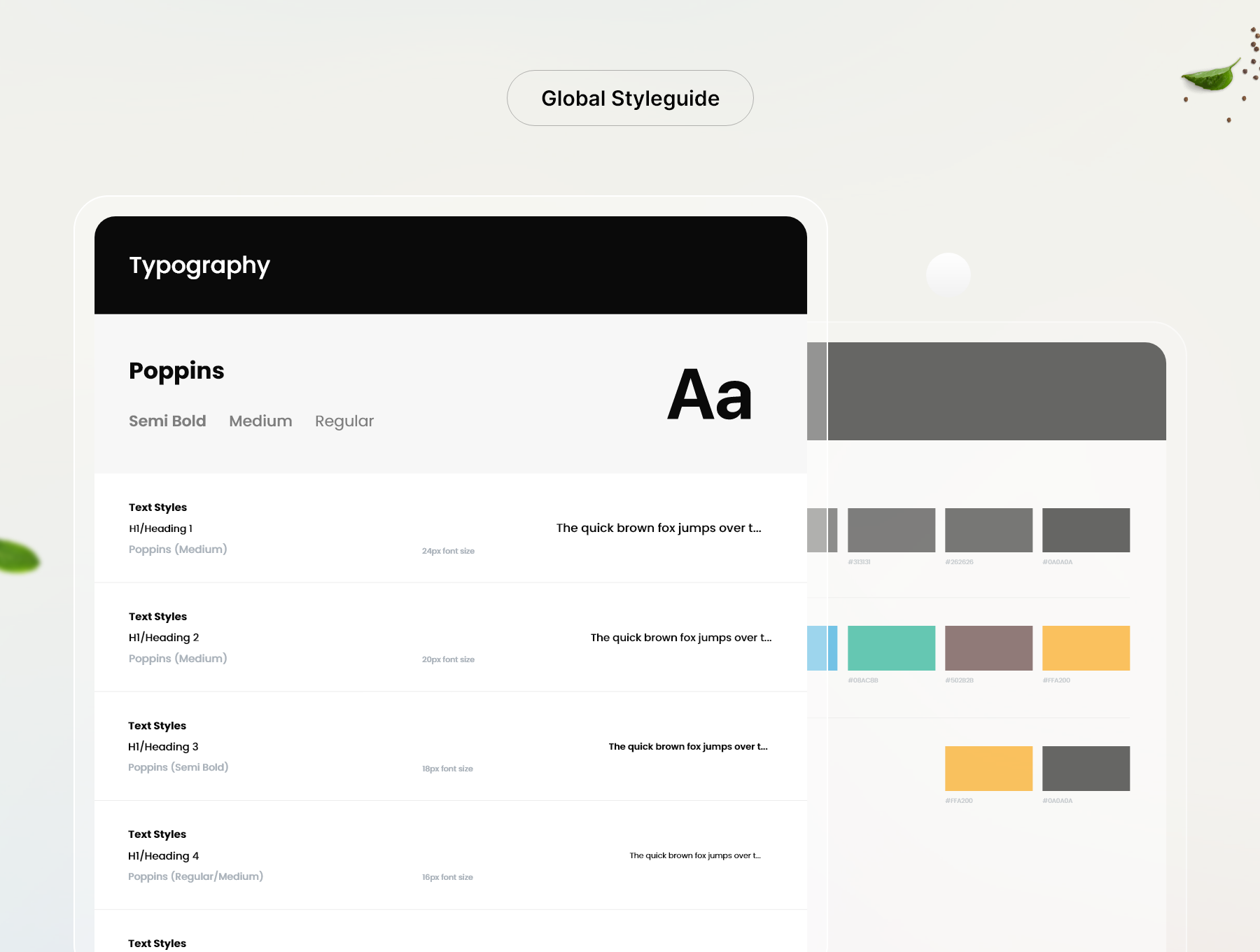The height and width of the screenshot is (952, 1260).
Task: Click the Poppins font family name
Action: [x=176, y=370]
